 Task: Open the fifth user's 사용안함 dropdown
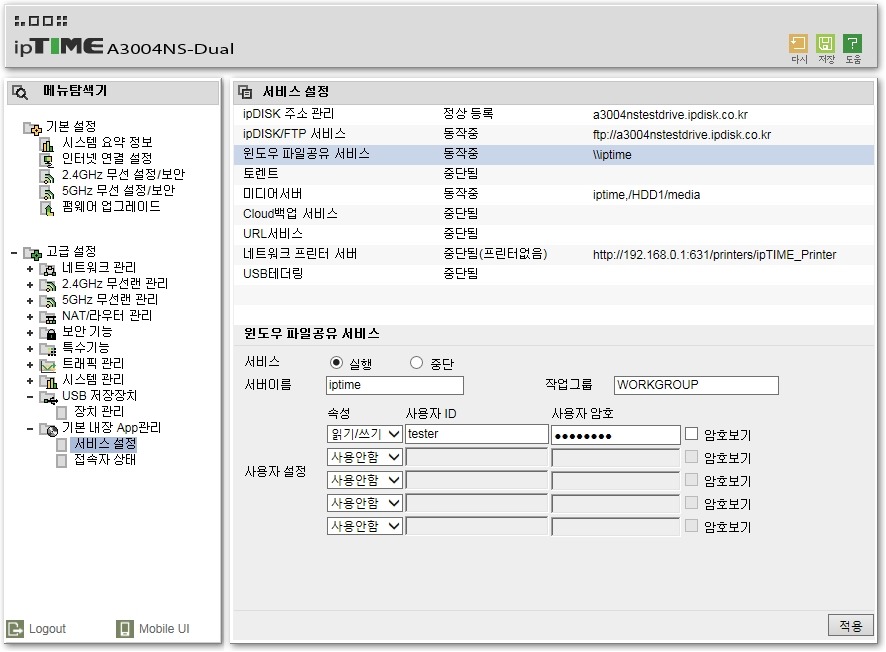[364, 527]
